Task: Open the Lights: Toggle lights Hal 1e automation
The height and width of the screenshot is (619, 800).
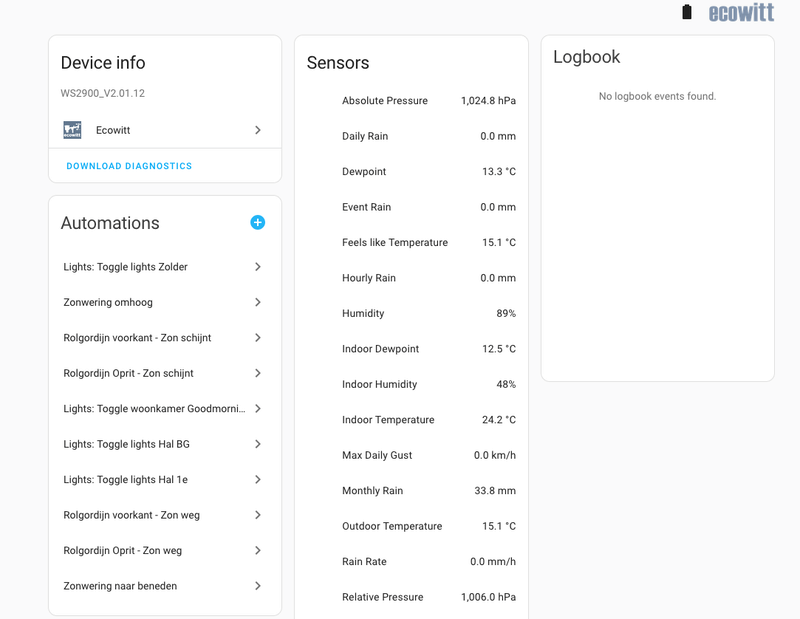Action: click(x=126, y=480)
